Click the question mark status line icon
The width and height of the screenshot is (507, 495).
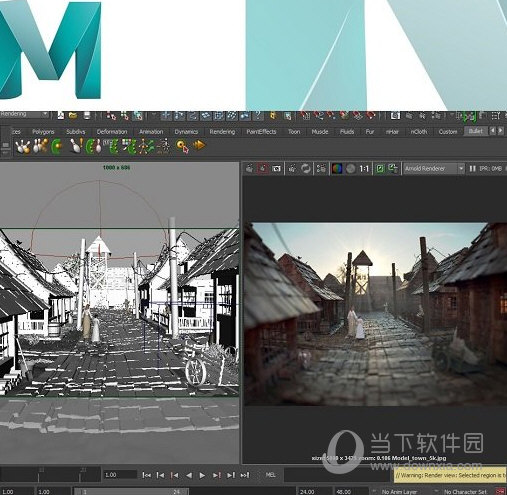pos(258,115)
